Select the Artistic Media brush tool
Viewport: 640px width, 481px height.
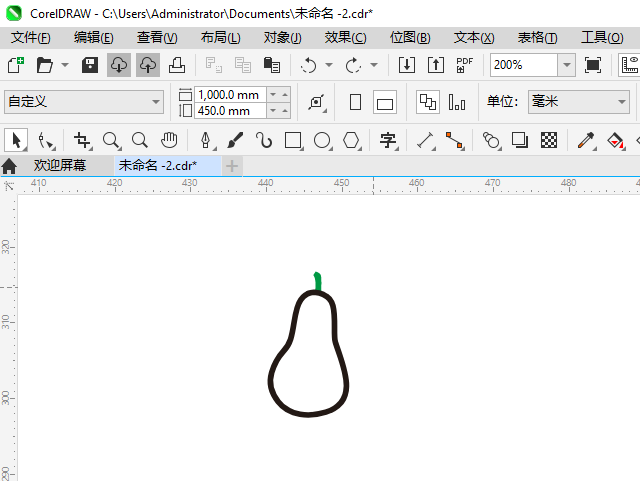pos(235,140)
